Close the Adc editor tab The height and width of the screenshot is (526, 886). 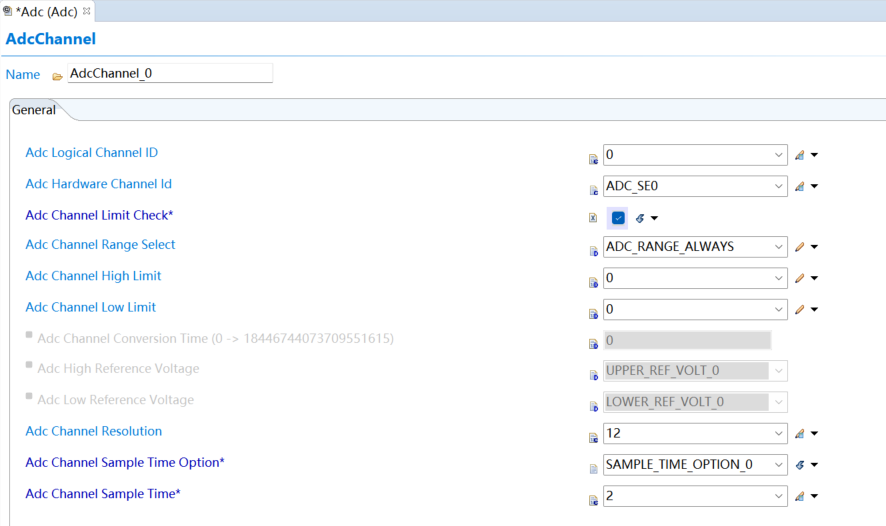tap(86, 11)
